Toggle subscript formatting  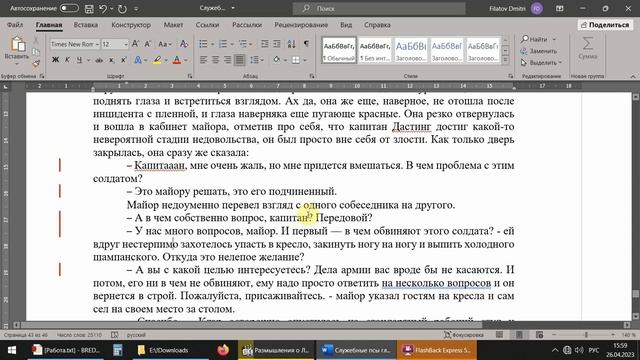click(111, 60)
